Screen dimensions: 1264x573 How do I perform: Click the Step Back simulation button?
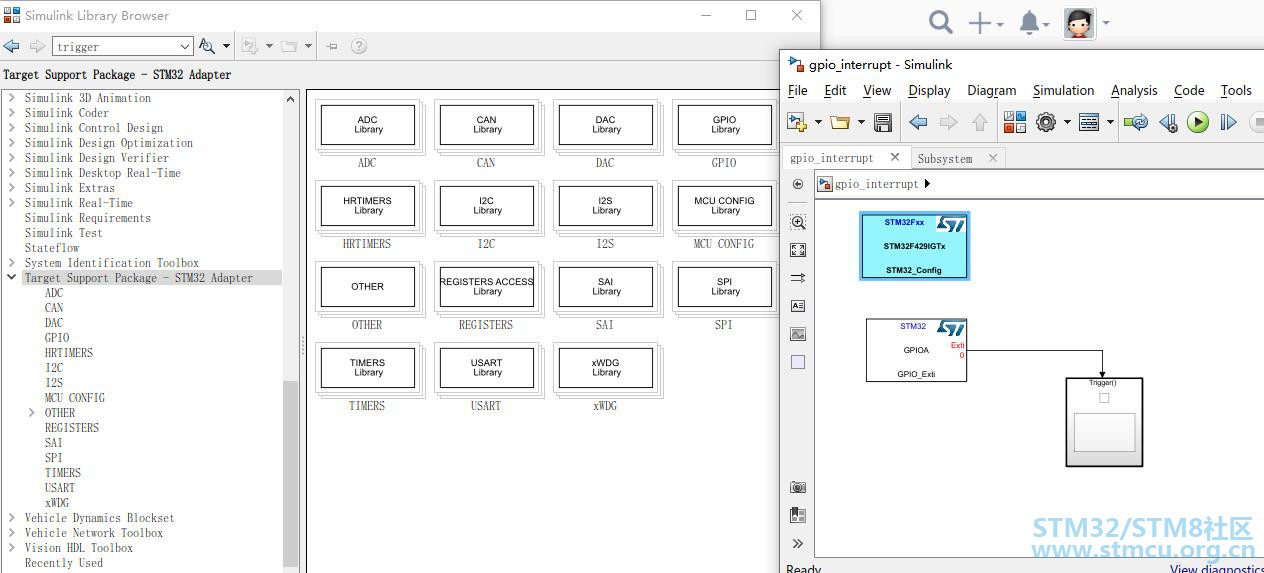tap(1167, 122)
